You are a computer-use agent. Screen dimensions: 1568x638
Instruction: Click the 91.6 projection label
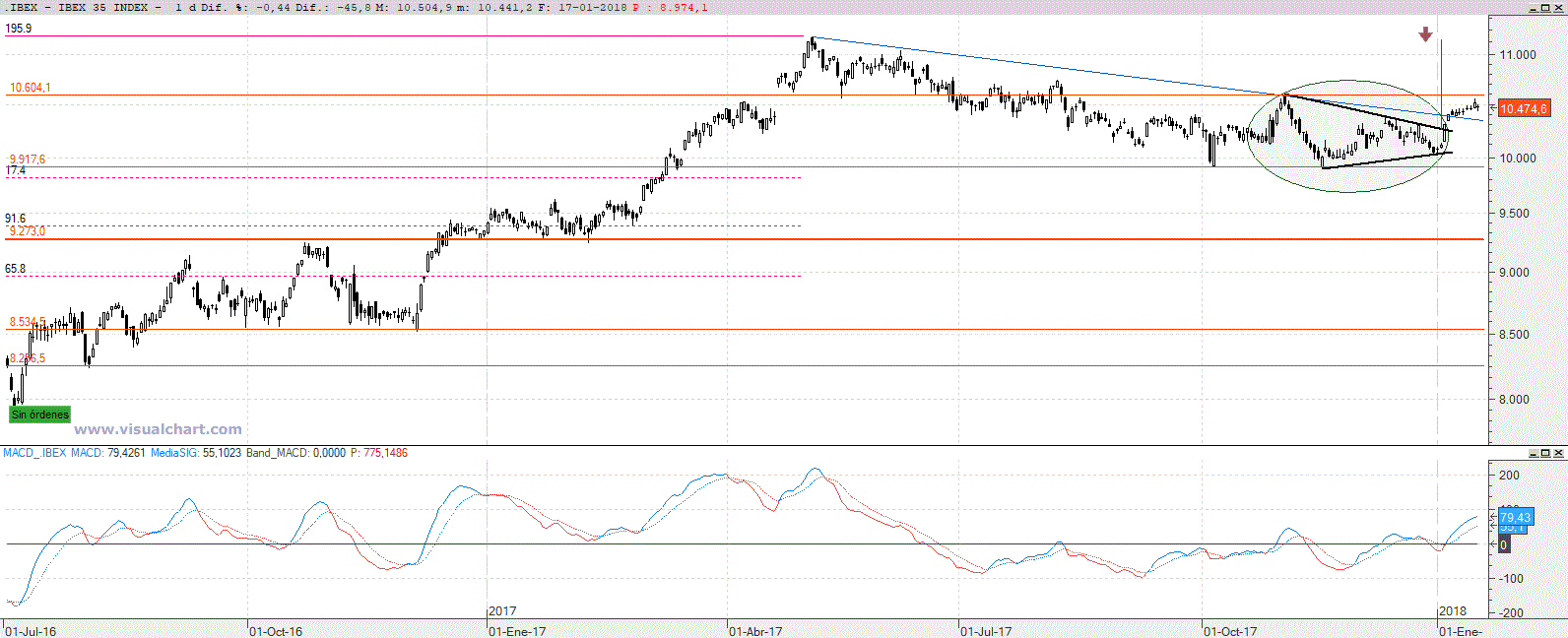(16, 219)
